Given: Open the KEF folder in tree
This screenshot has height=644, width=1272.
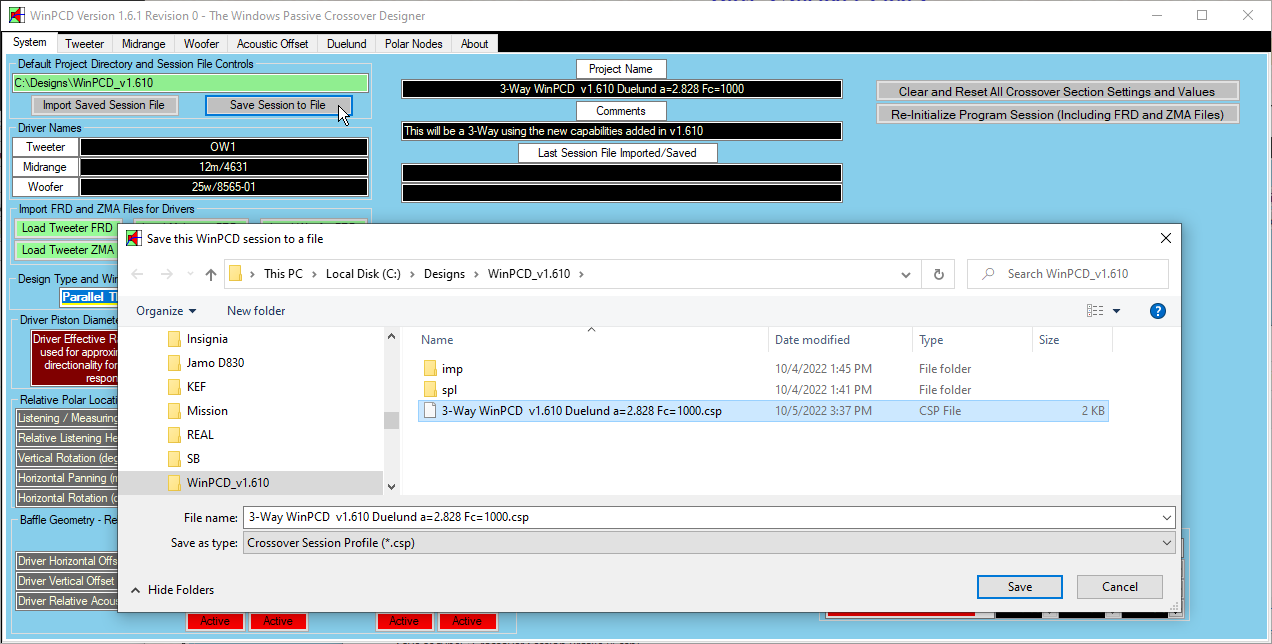Looking at the screenshot, I should click(x=197, y=387).
